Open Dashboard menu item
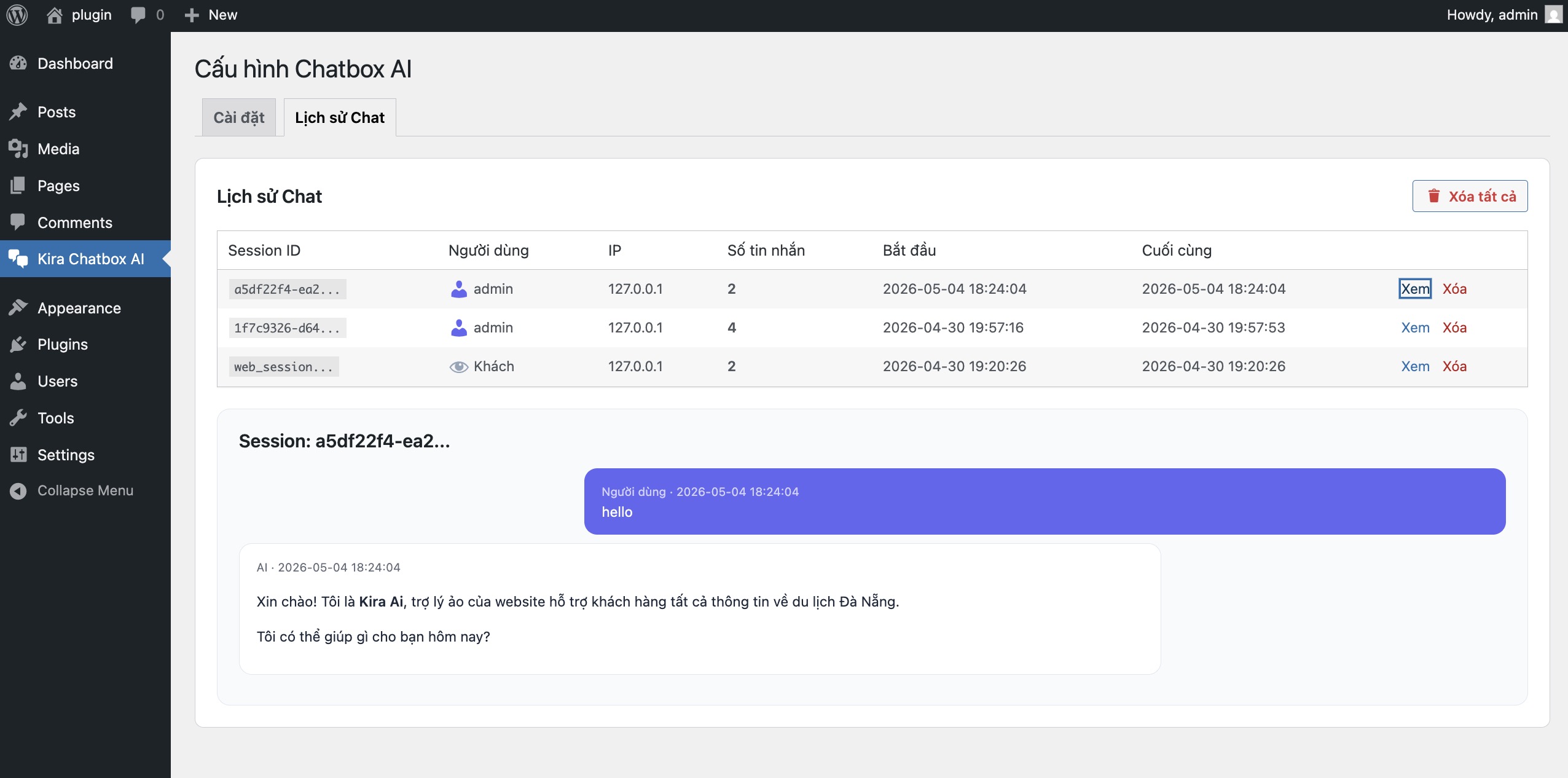The image size is (1568, 778). click(x=85, y=63)
